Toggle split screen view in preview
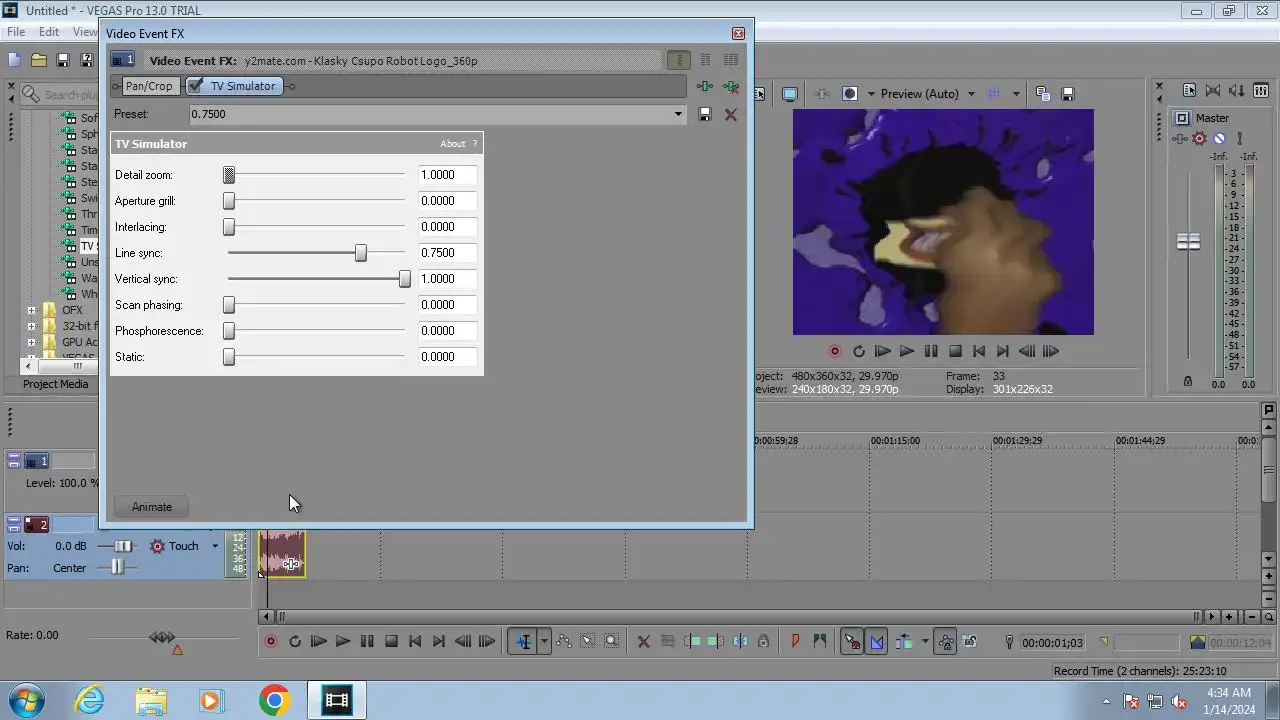1280x720 pixels. (850, 94)
